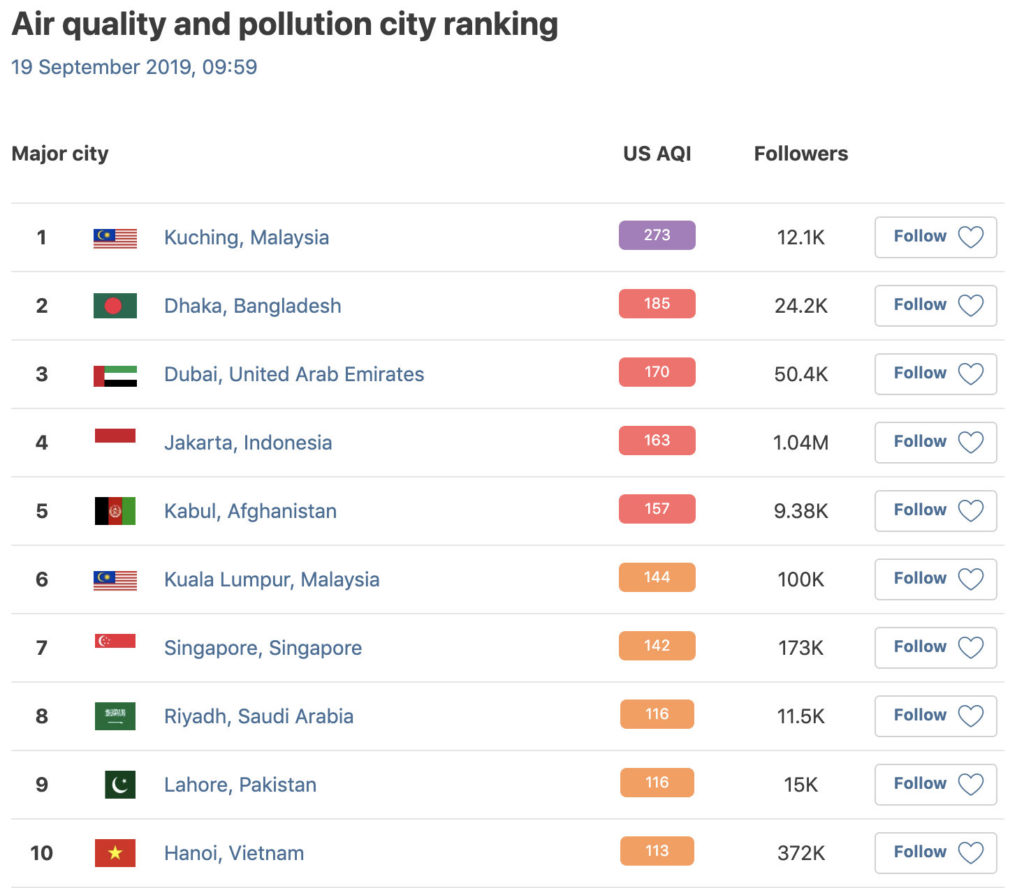
Task: Hit Follow on the Dubai row
Action: pyautogui.click(x=935, y=374)
